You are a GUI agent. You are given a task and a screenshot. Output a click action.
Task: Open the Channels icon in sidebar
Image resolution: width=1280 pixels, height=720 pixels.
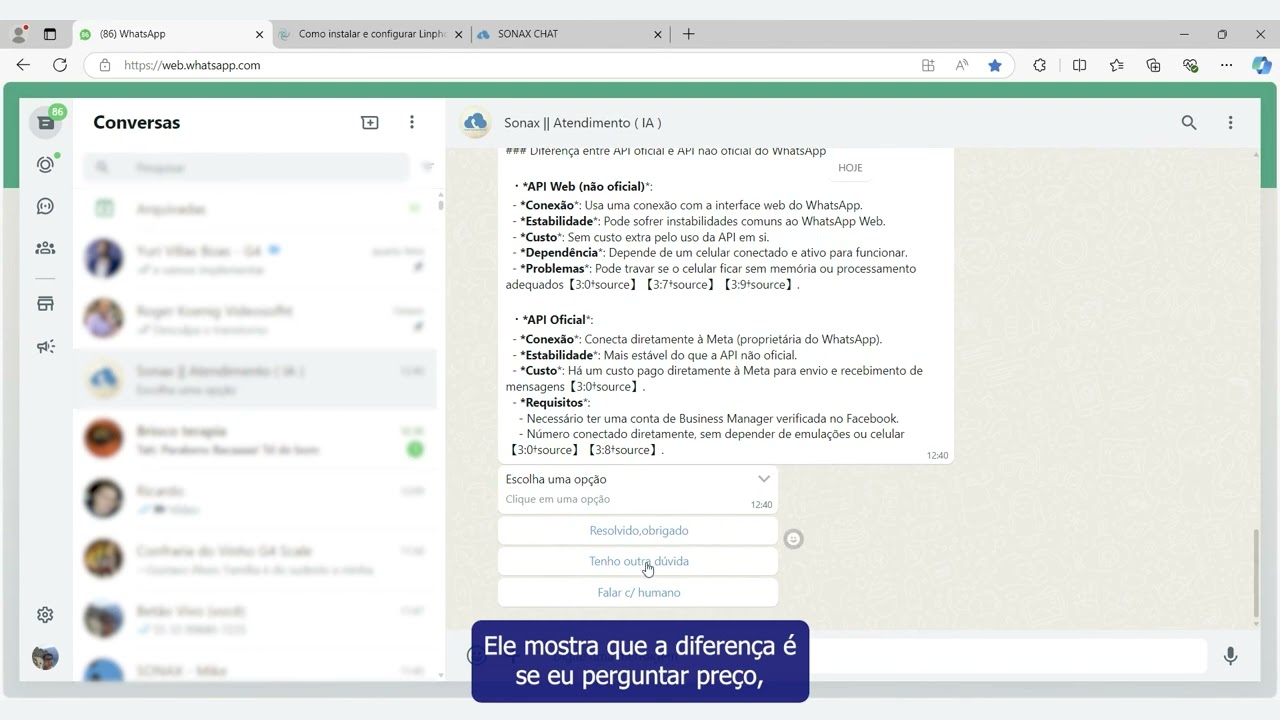click(x=45, y=206)
